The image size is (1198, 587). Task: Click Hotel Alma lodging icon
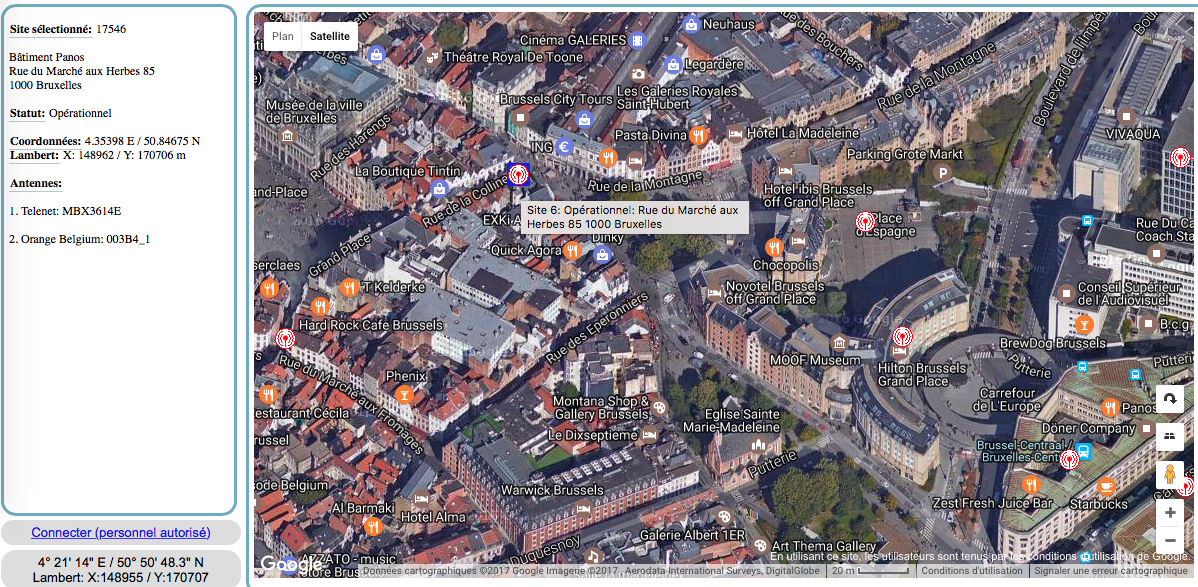[420, 497]
